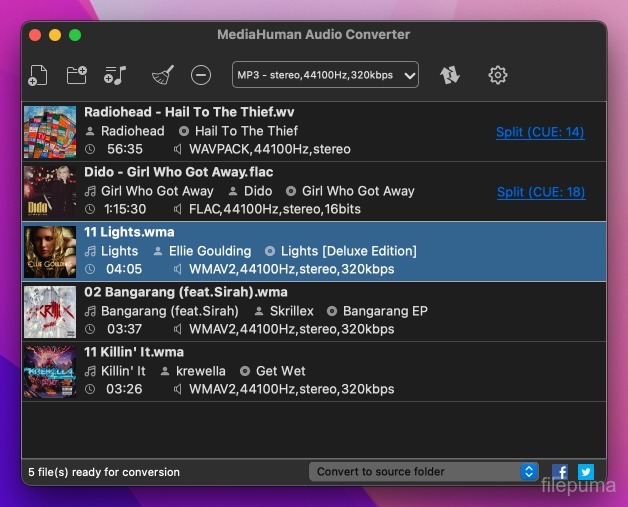Click the Twitter icon in status bar
Image resolution: width=628 pixels, height=507 pixels.
point(586,472)
